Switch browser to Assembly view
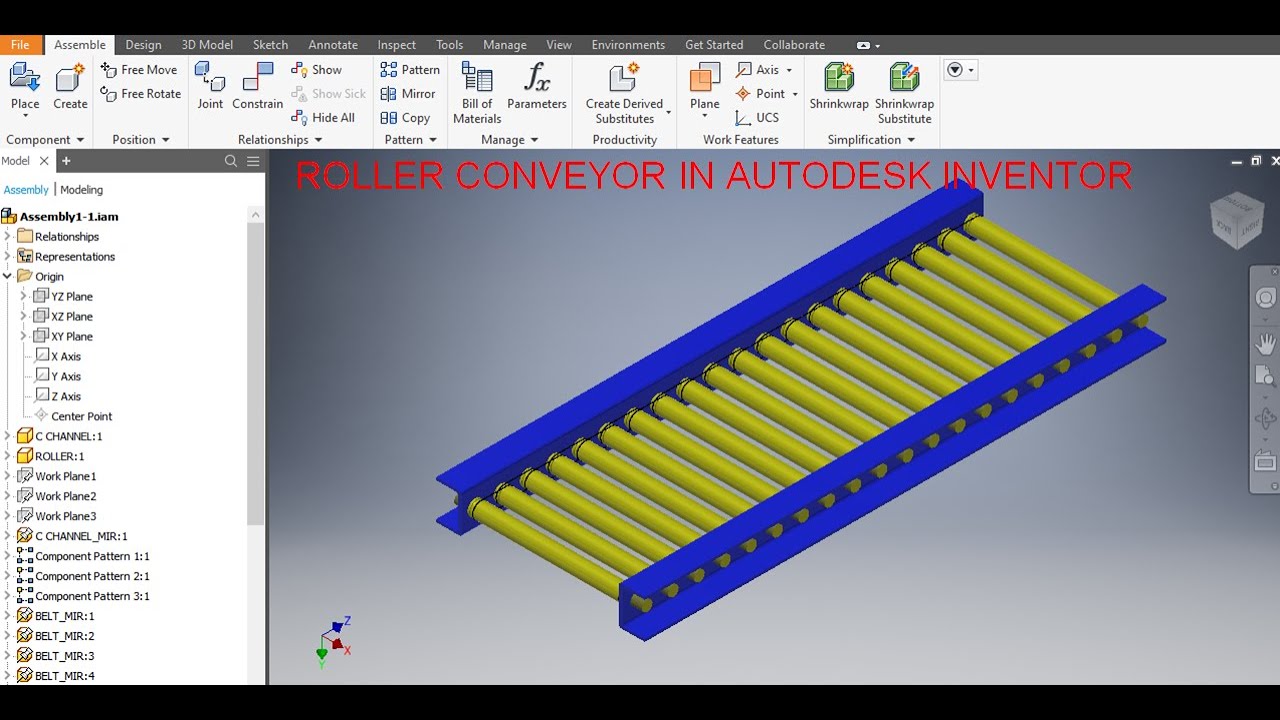This screenshot has width=1280, height=720. 26,189
